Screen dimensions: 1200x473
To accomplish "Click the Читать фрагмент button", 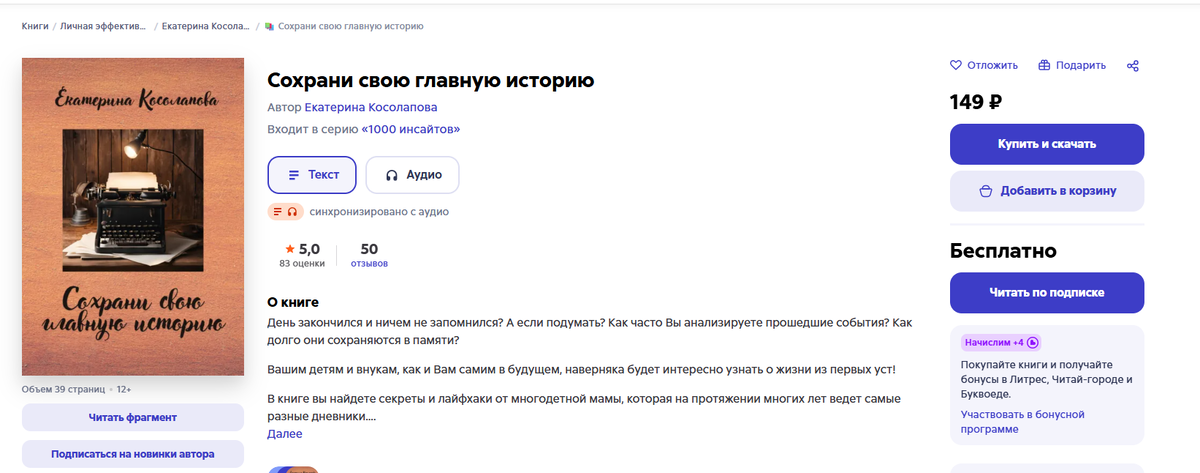I will click(133, 417).
